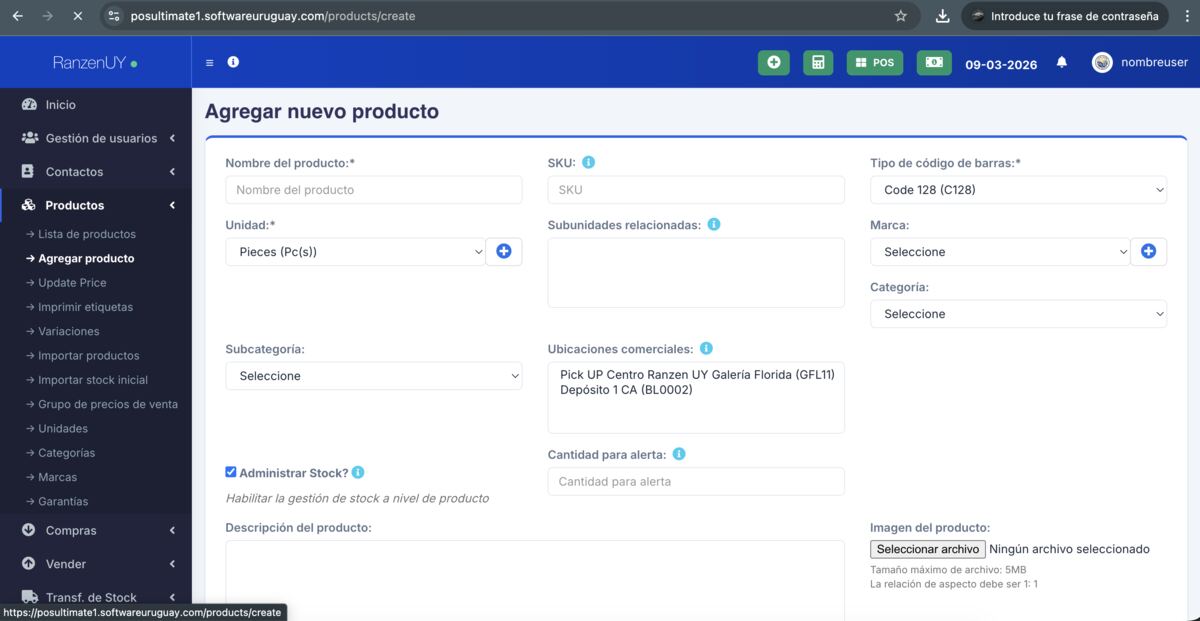Click the plus button next to Unidad

coord(504,252)
